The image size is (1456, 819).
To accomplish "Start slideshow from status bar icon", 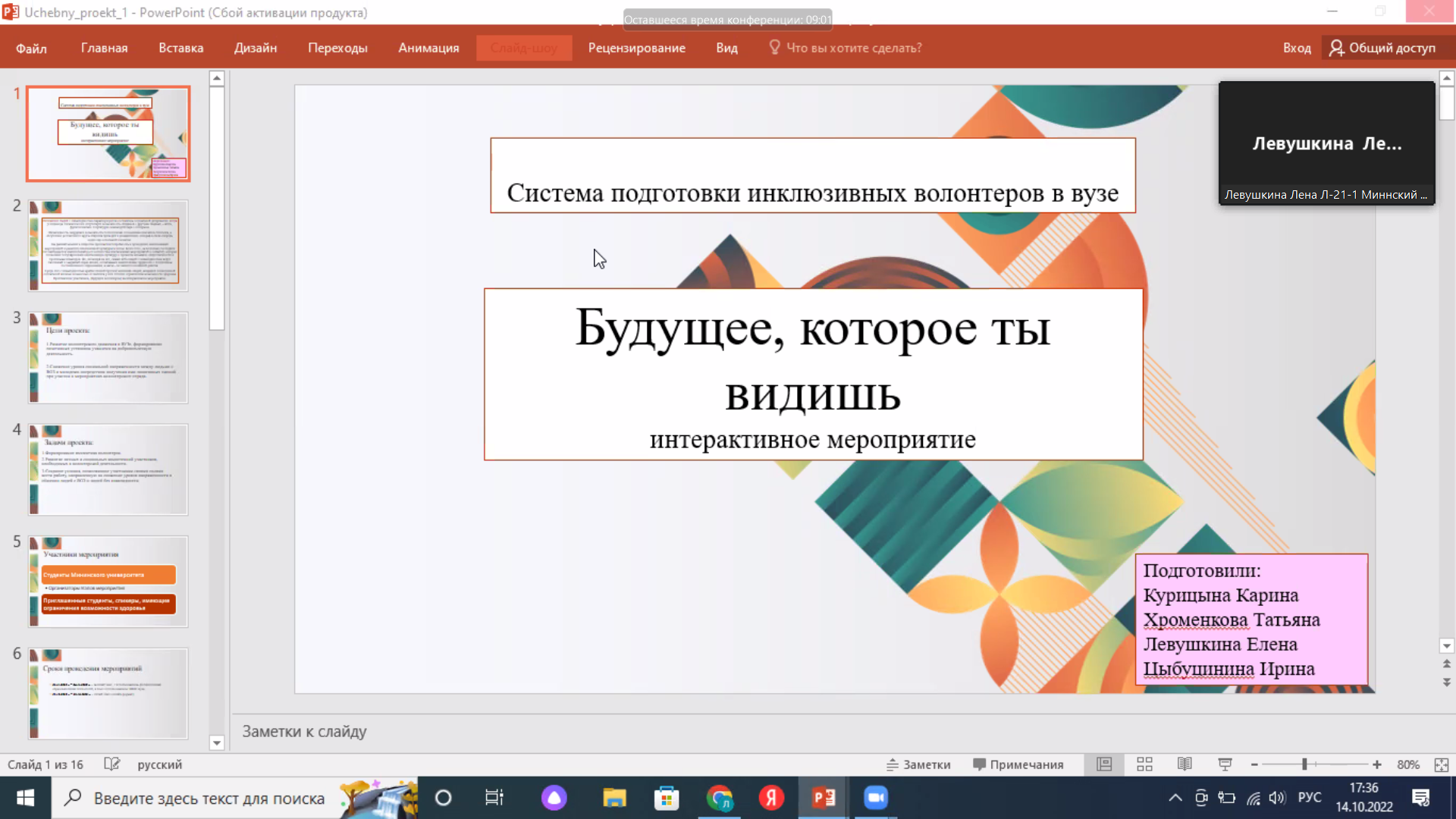I will coord(1225,764).
